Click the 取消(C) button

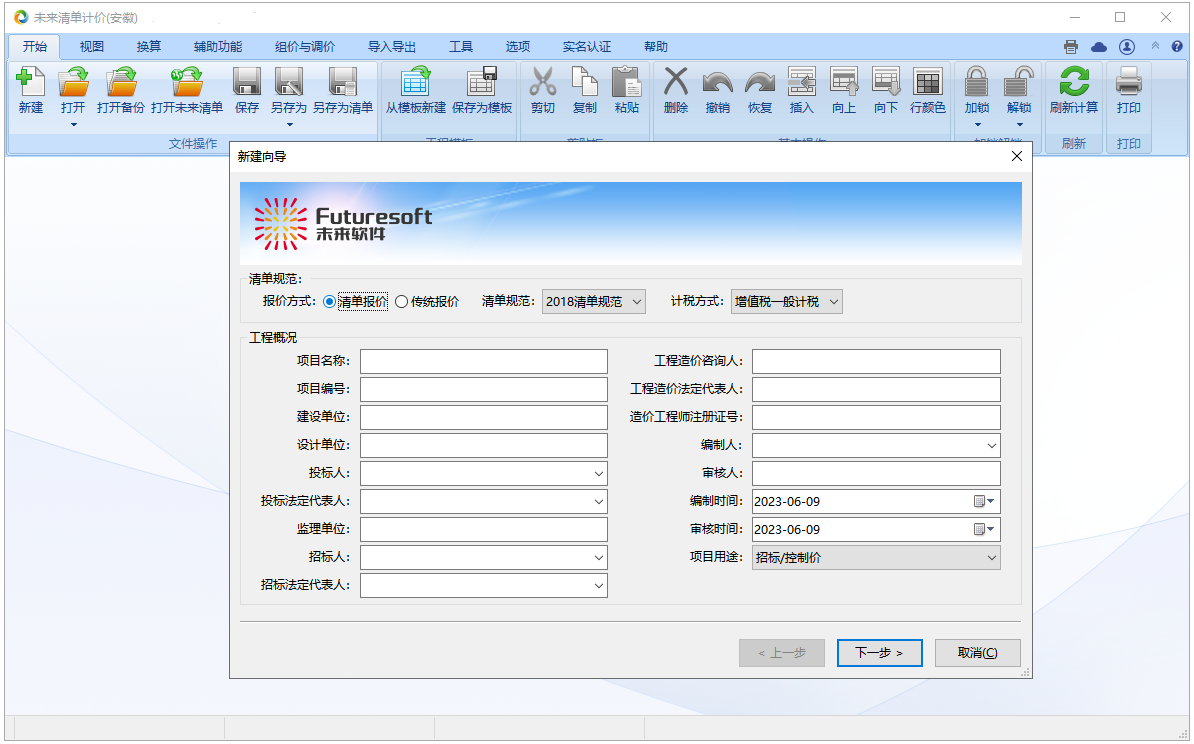[978, 653]
